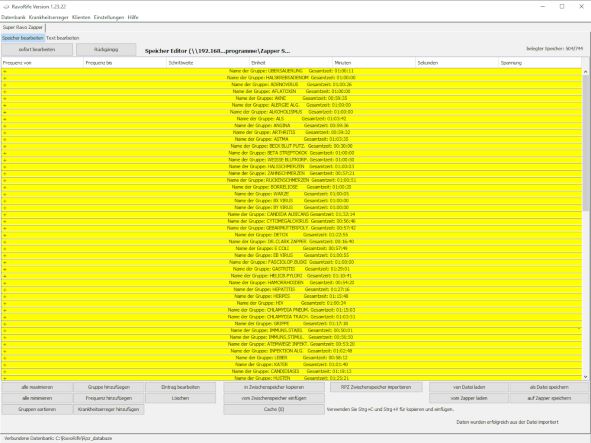
Task: Click in Zwischenspeicher kopieren button
Action: pos(274,387)
